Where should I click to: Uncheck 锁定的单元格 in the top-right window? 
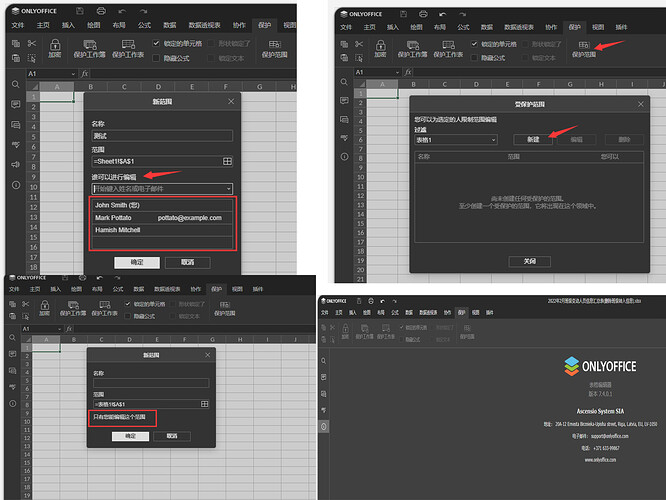click(x=474, y=44)
